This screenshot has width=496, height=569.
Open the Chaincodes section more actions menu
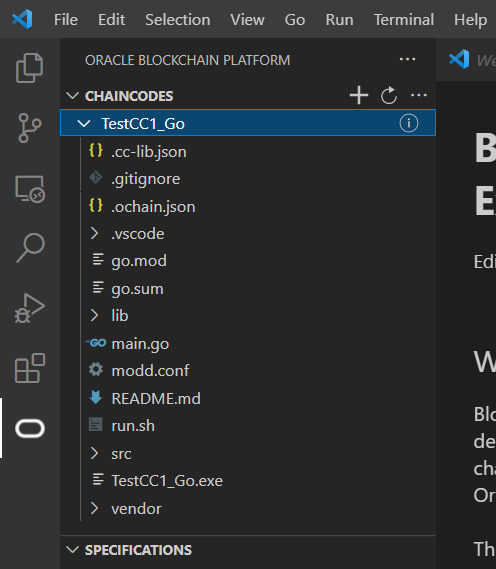click(x=419, y=95)
